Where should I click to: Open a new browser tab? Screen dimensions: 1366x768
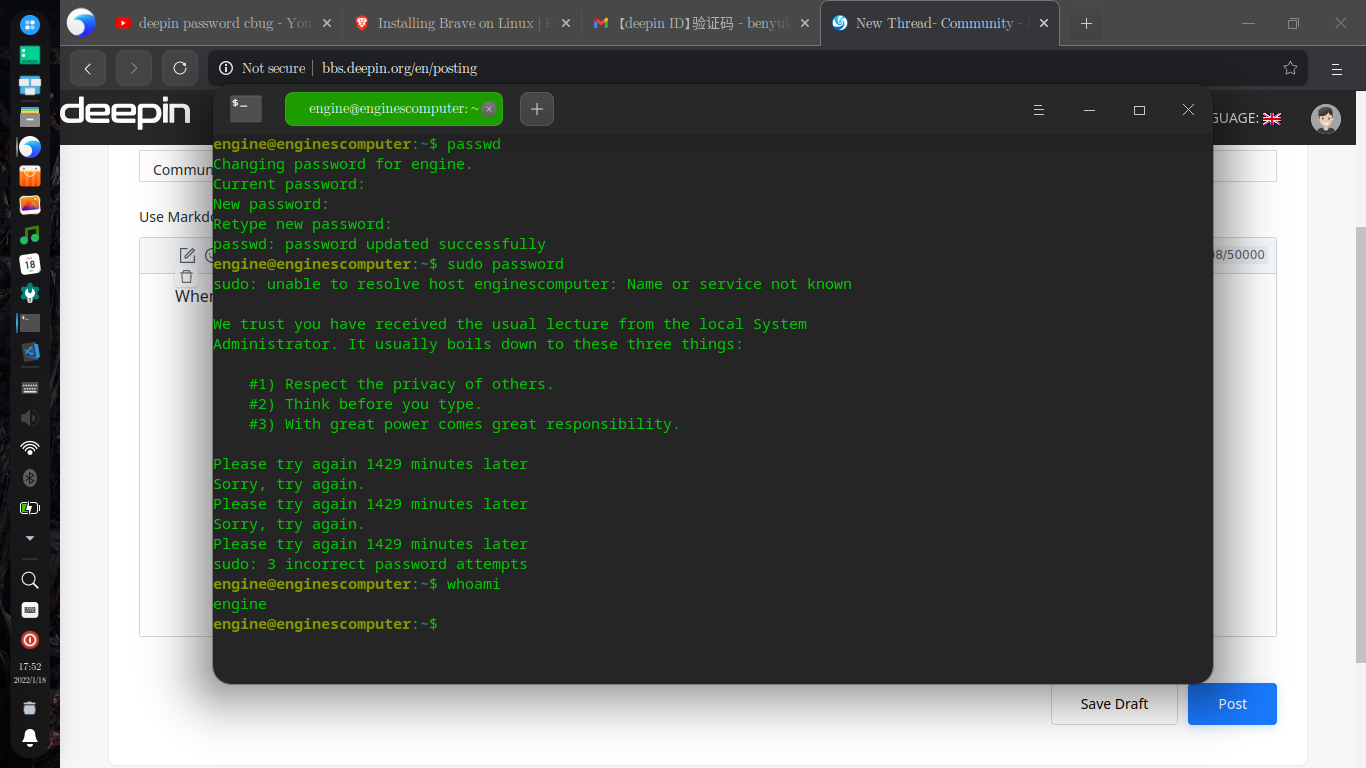1086,23
